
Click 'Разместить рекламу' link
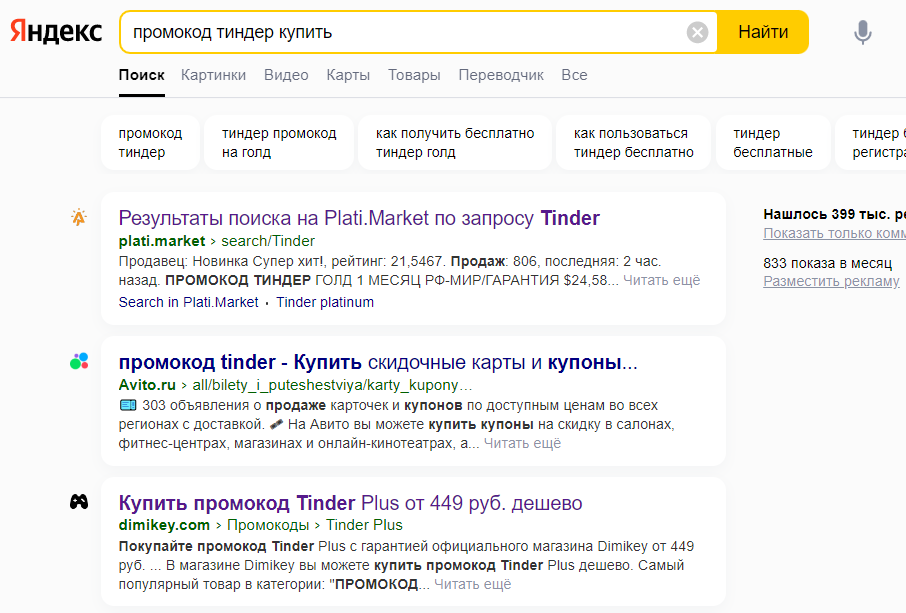coord(831,281)
